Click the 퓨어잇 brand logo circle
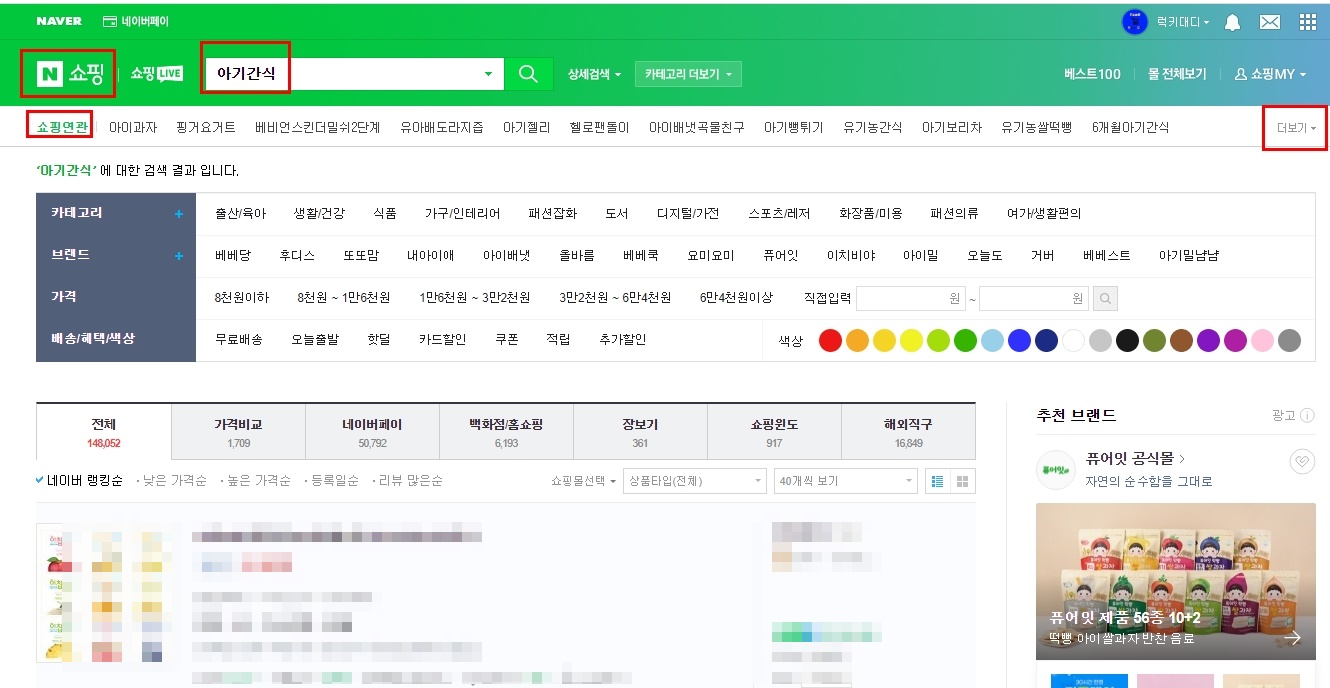 point(1056,469)
